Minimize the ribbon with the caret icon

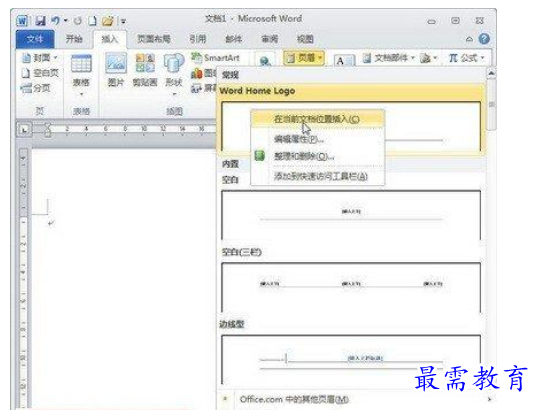pyautogui.click(x=469, y=39)
